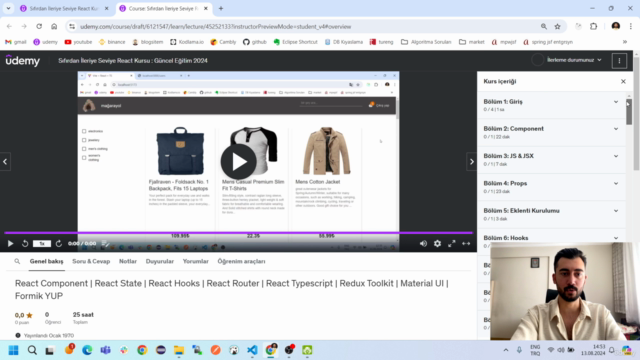The height and width of the screenshot is (360, 640).
Task: Bookmark this page with the star icon
Action: tap(558, 27)
